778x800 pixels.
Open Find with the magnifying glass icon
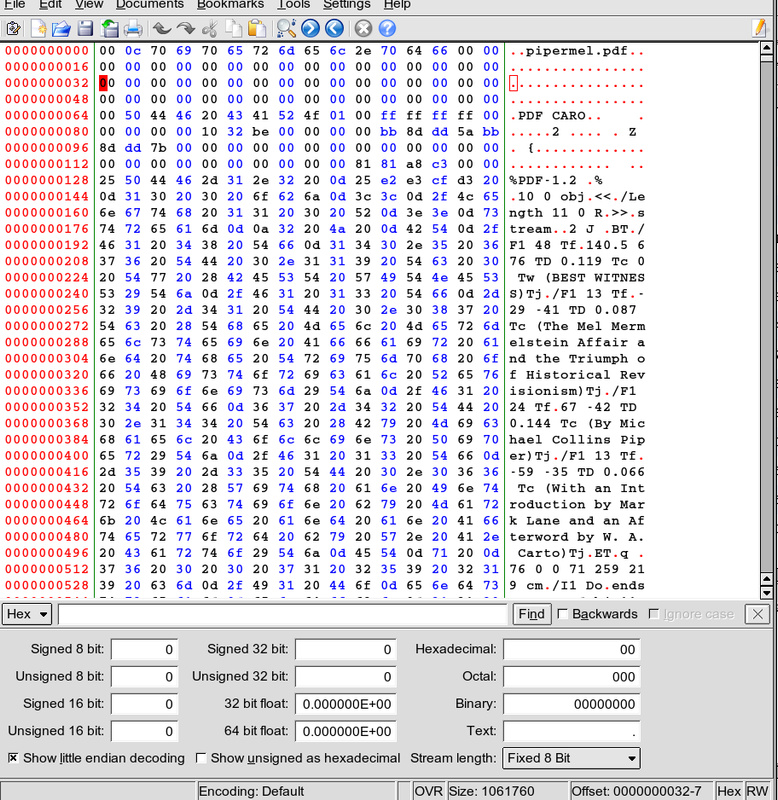[x=286, y=28]
